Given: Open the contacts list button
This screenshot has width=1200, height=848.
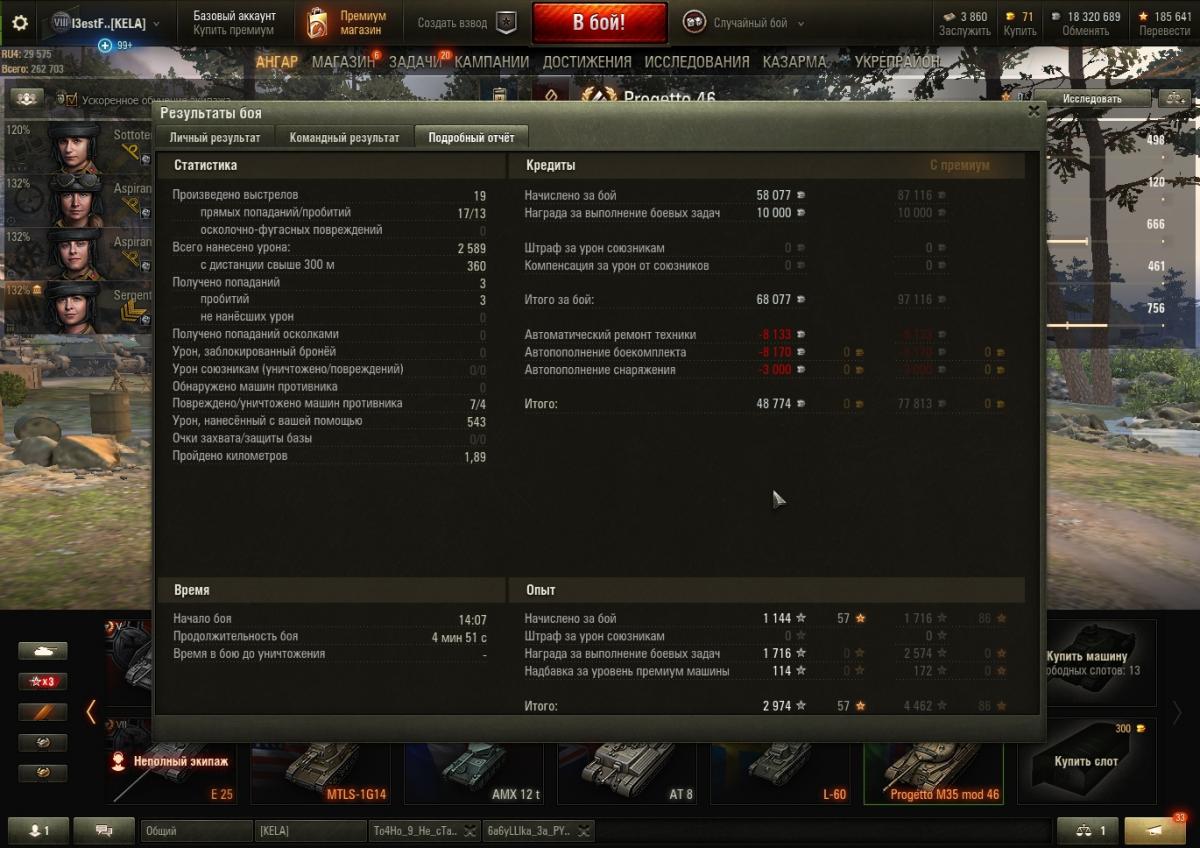Looking at the screenshot, I should point(38,830).
